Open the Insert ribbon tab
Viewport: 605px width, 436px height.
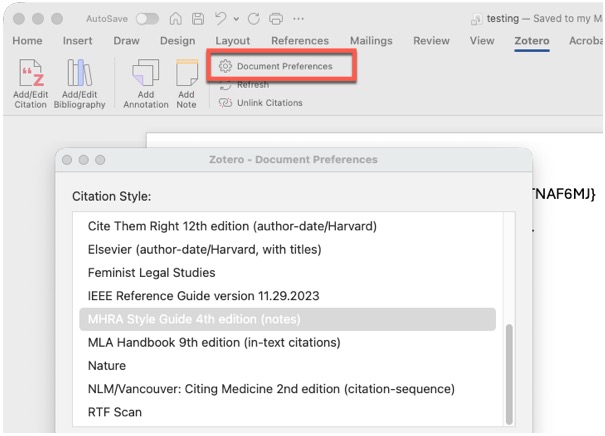click(x=78, y=41)
